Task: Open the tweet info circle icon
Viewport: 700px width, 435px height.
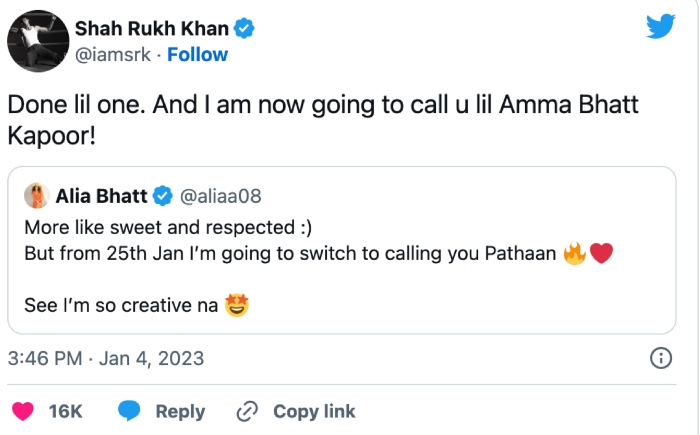Action: [x=660, y=358]
